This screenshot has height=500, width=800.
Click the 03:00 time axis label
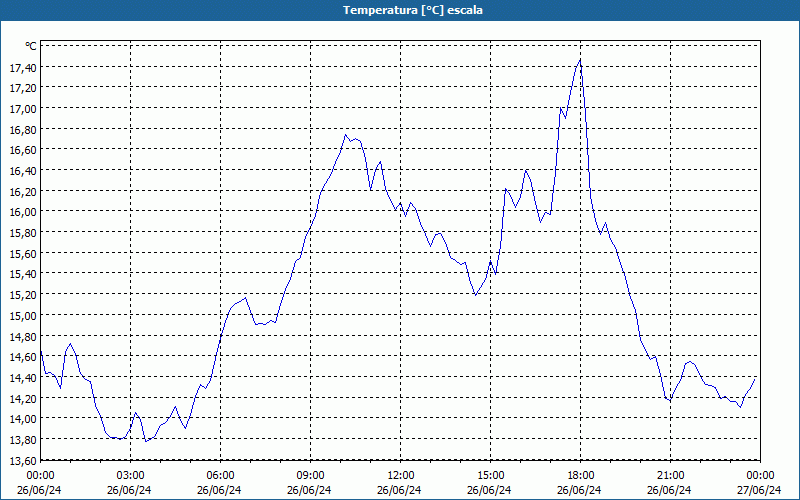point(130,476)
